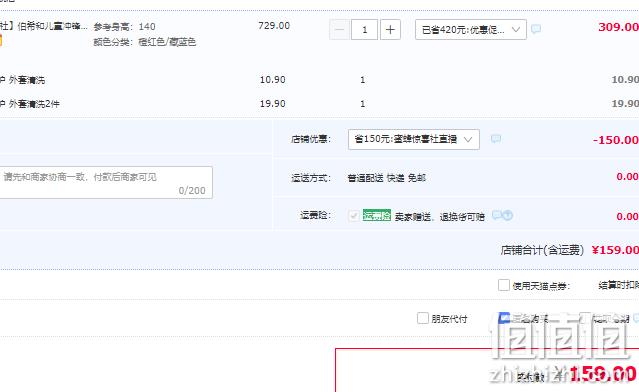Image resolution: width=639 pixels, height=392 pixels.
Task: Click the 普通配送 快递 免邮 shipping text
Action: pos(387,178)
